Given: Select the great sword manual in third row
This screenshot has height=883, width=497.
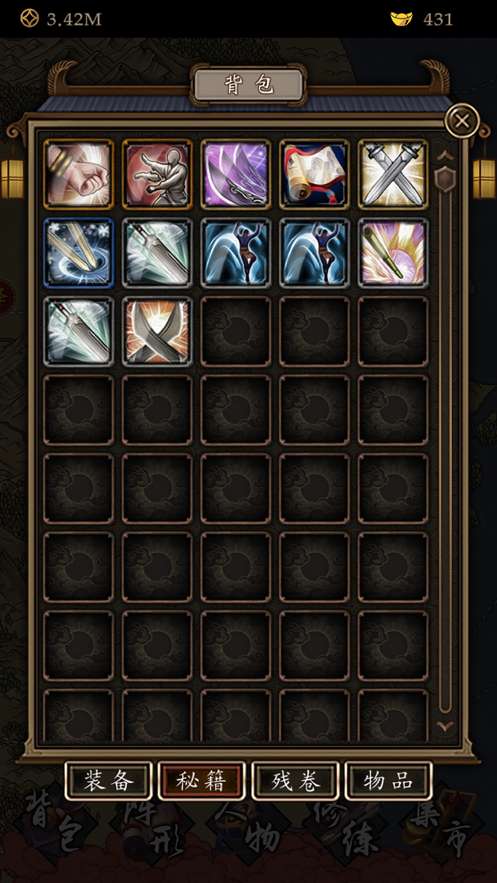Looking at the screenshot, I should 78,332.
